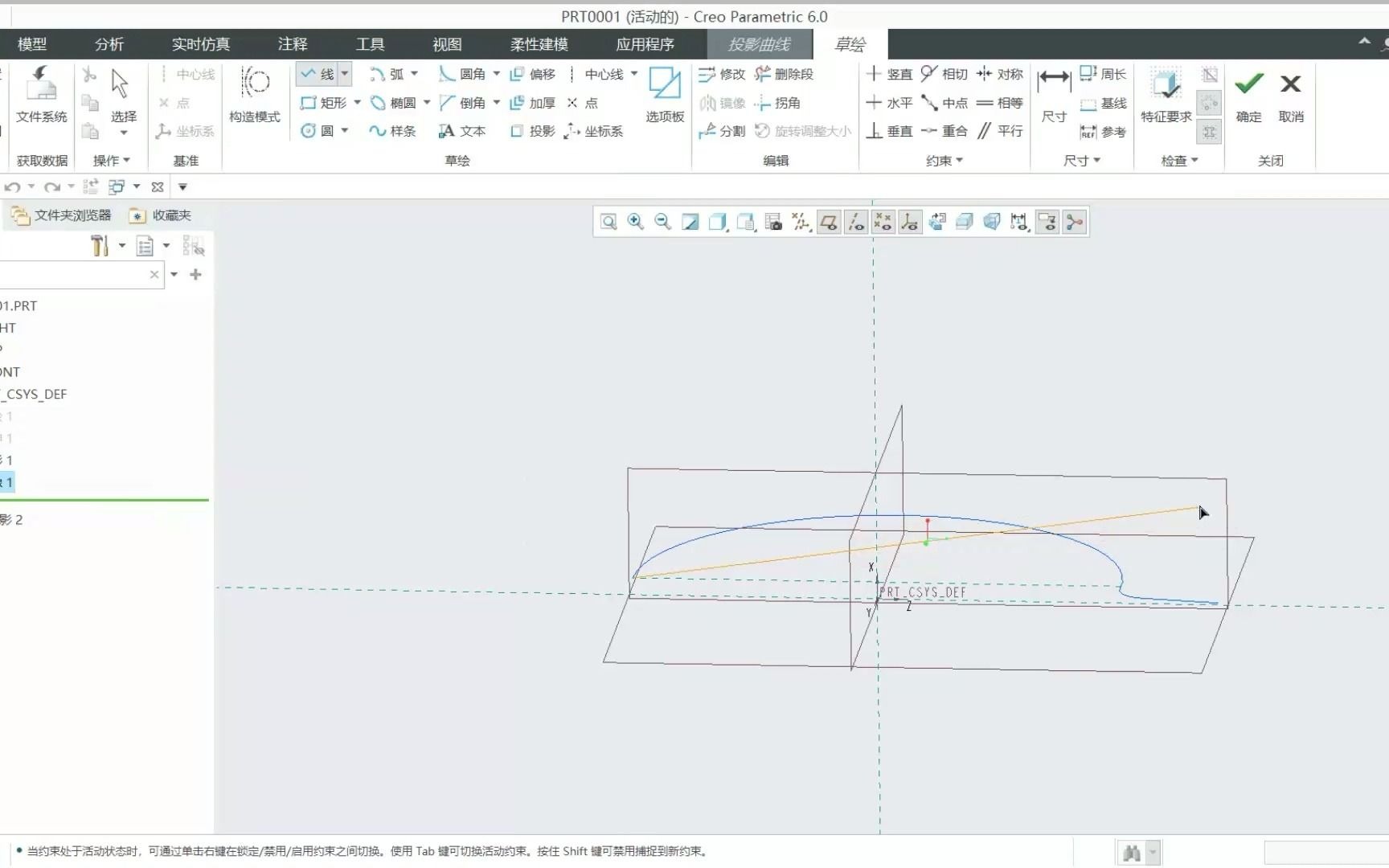Viewport: 1389px width, 868px height.
Task: Open the Line tool dropdown arrow
Action: 345,74
